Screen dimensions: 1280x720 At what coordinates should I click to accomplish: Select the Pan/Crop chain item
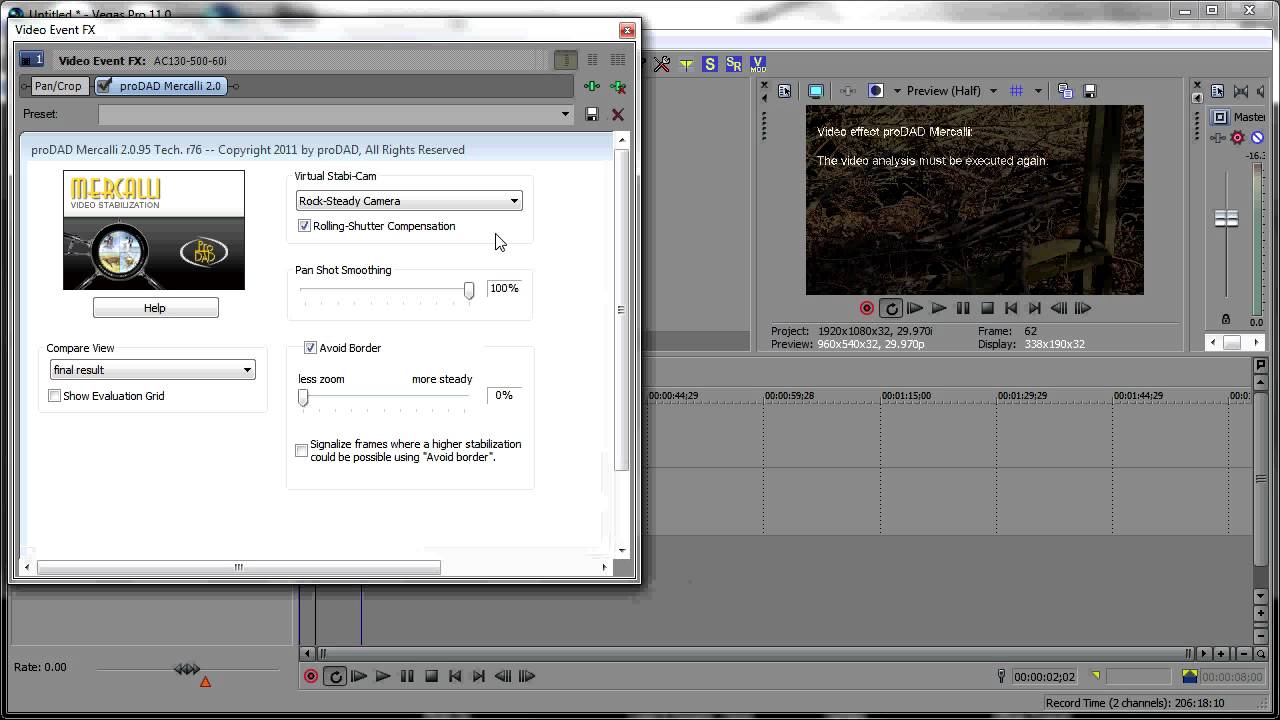tap(58, 86)
